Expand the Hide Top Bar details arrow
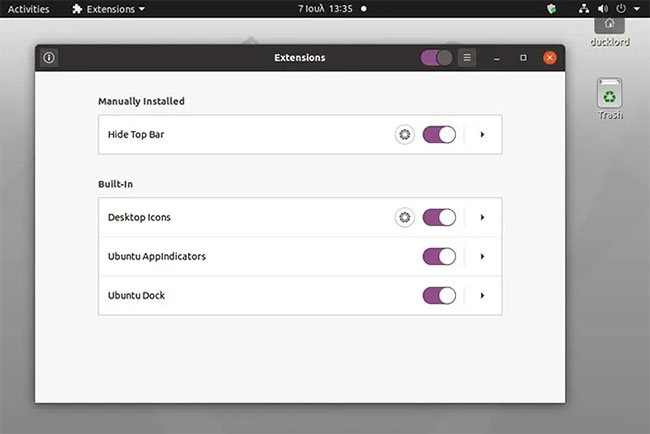The width and height of the screenshot is (650, 434). click(x=482, y=134)
